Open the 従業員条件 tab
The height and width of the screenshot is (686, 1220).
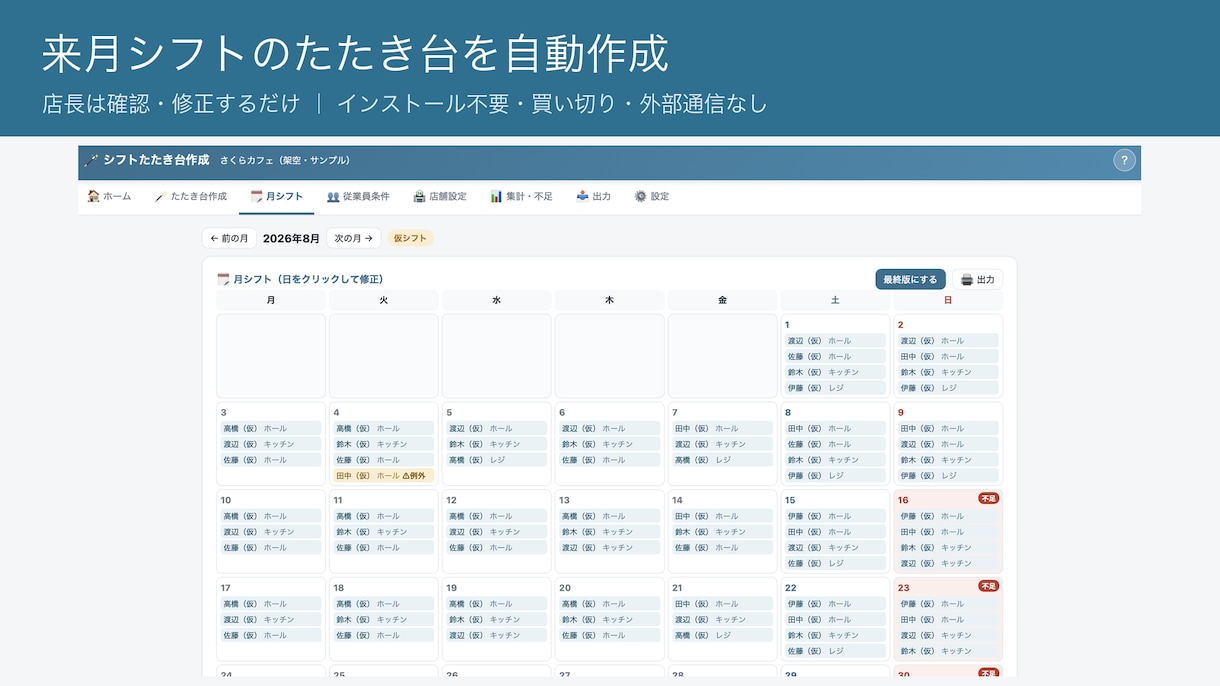(x=358, y=196)
